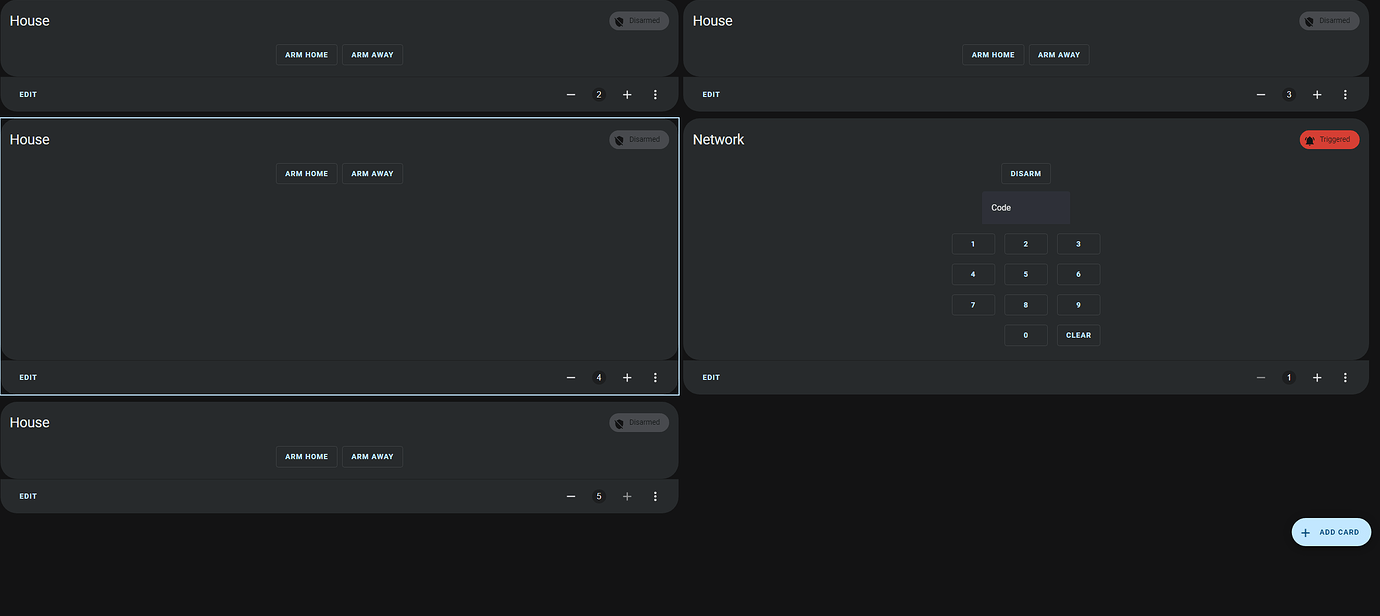Toggle the Disarmed badge on the selected House card
1380x616 pixels.
[x=639, y=139]
